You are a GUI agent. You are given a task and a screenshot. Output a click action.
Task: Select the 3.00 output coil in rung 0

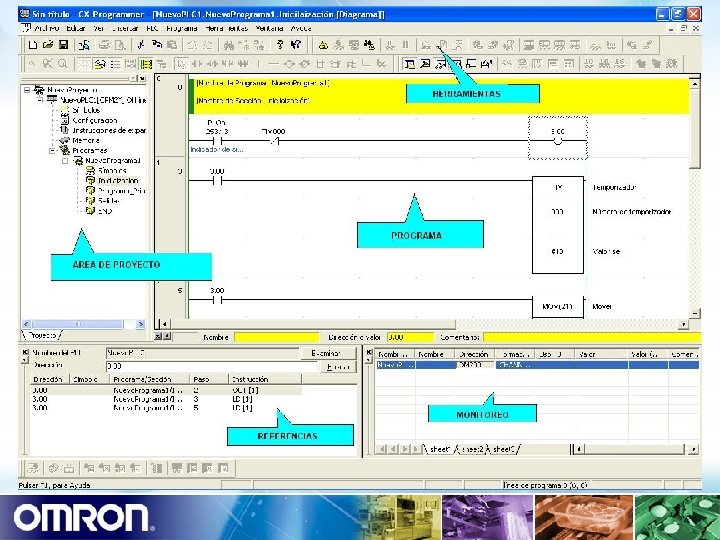coord(558,138)
